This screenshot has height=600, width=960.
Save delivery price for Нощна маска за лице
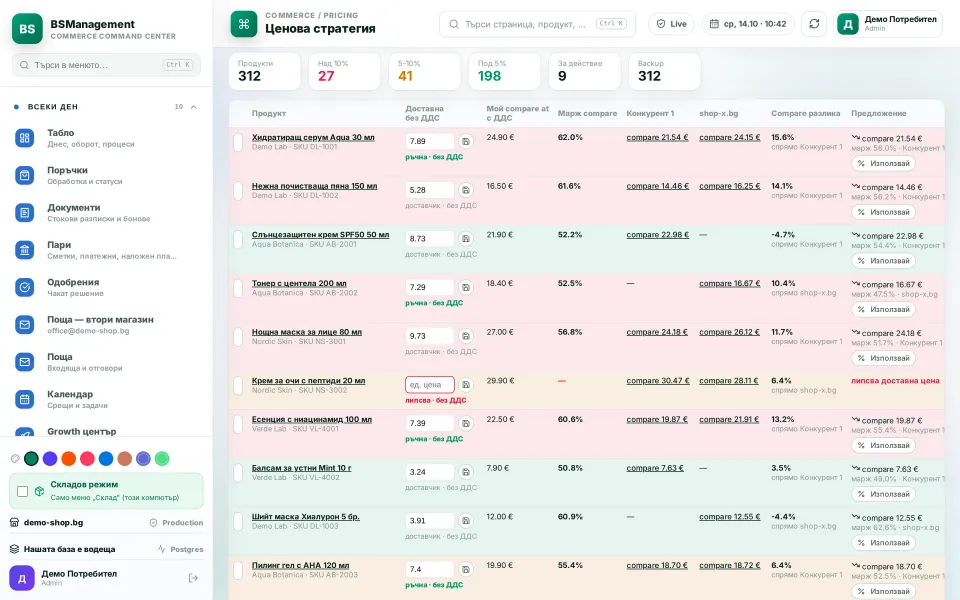point(466,336)
